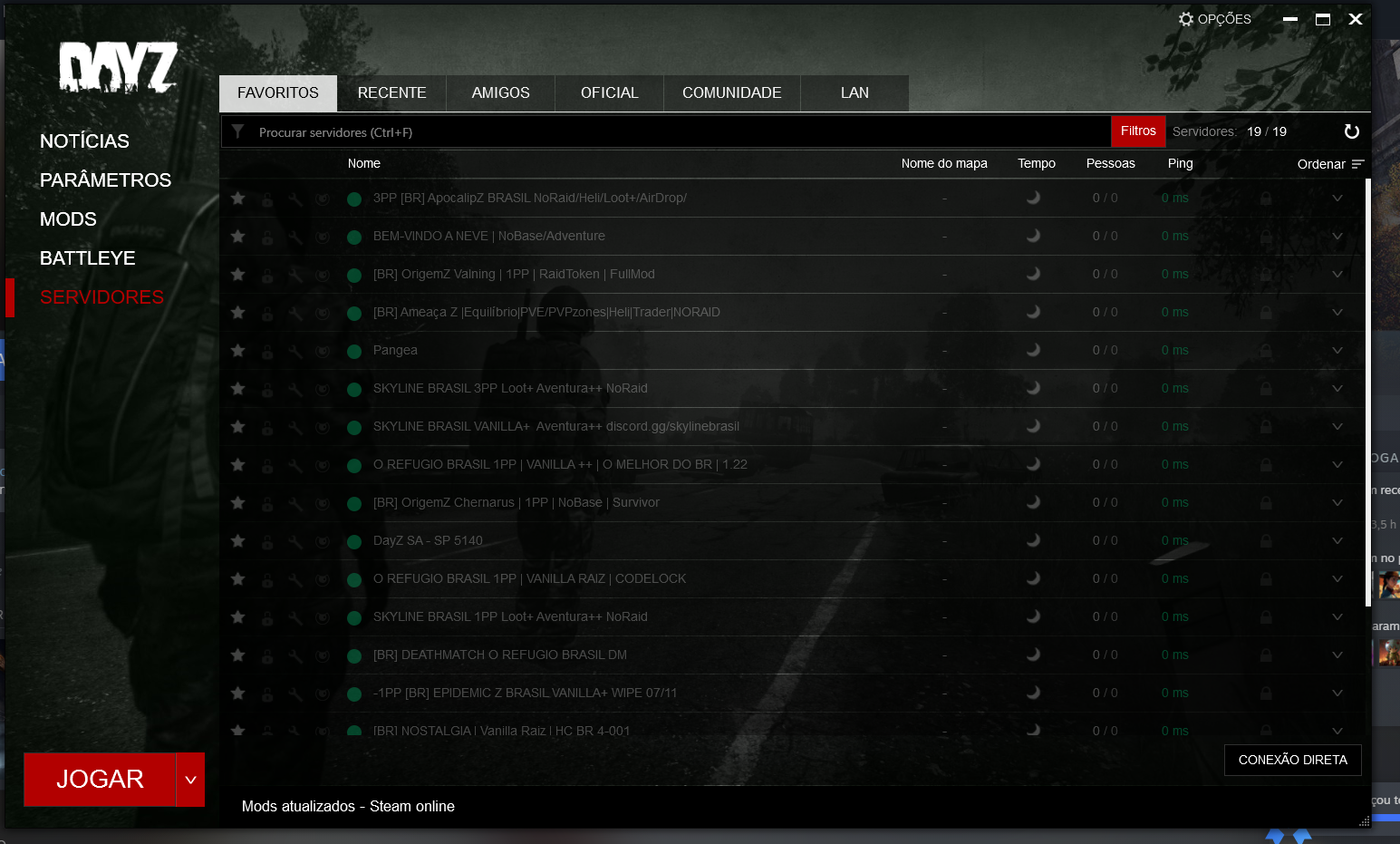
Task: Sort by Nome do mapa column header
Action: coord(944,163)
